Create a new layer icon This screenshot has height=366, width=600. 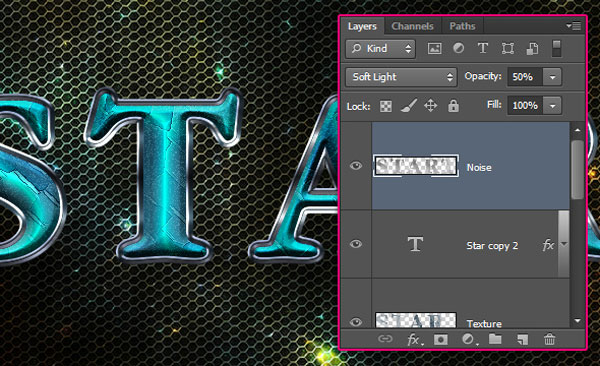pos(523,339)
